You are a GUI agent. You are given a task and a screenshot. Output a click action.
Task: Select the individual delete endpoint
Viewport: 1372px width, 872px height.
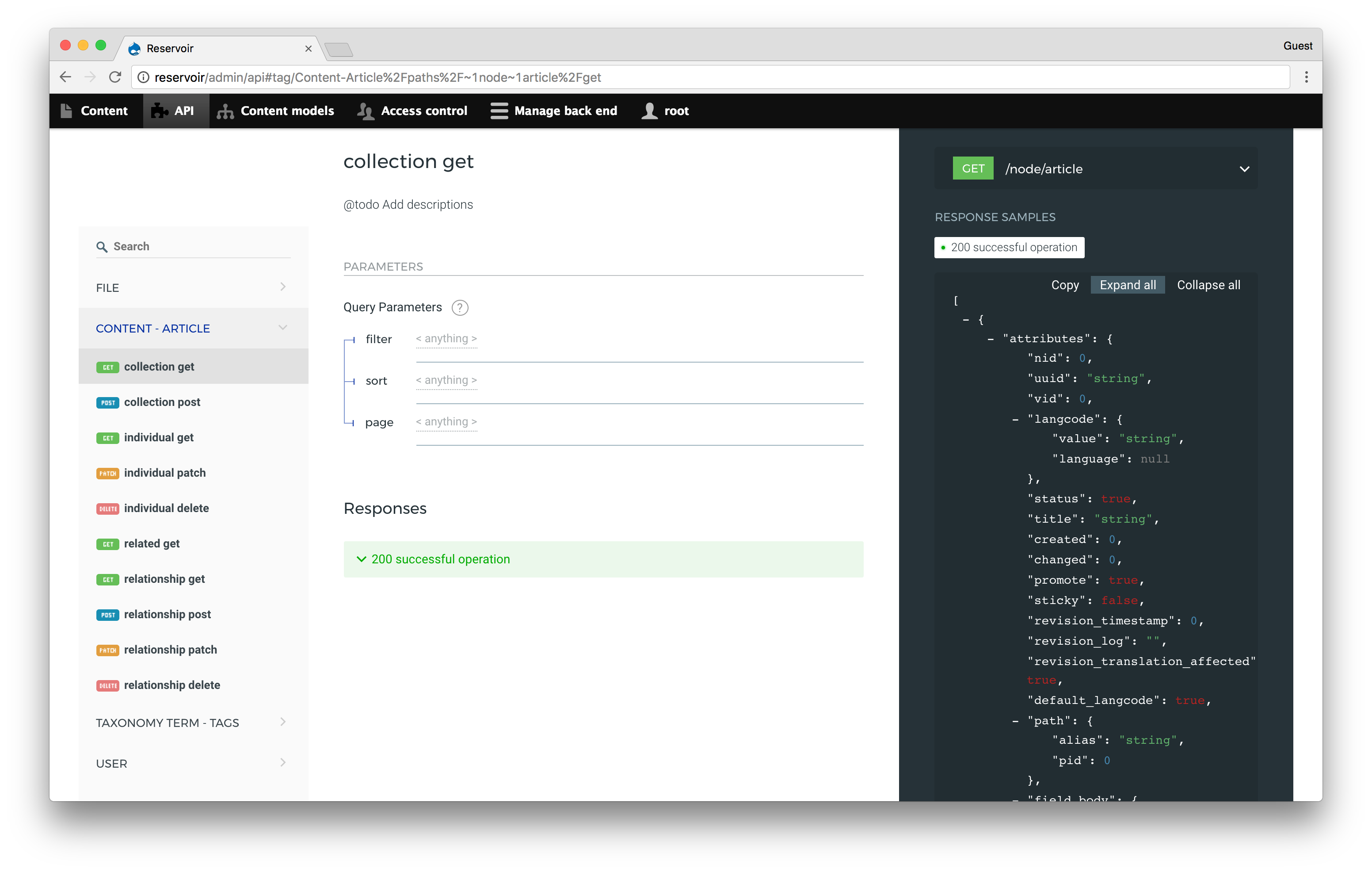click(x=166, y=508)
